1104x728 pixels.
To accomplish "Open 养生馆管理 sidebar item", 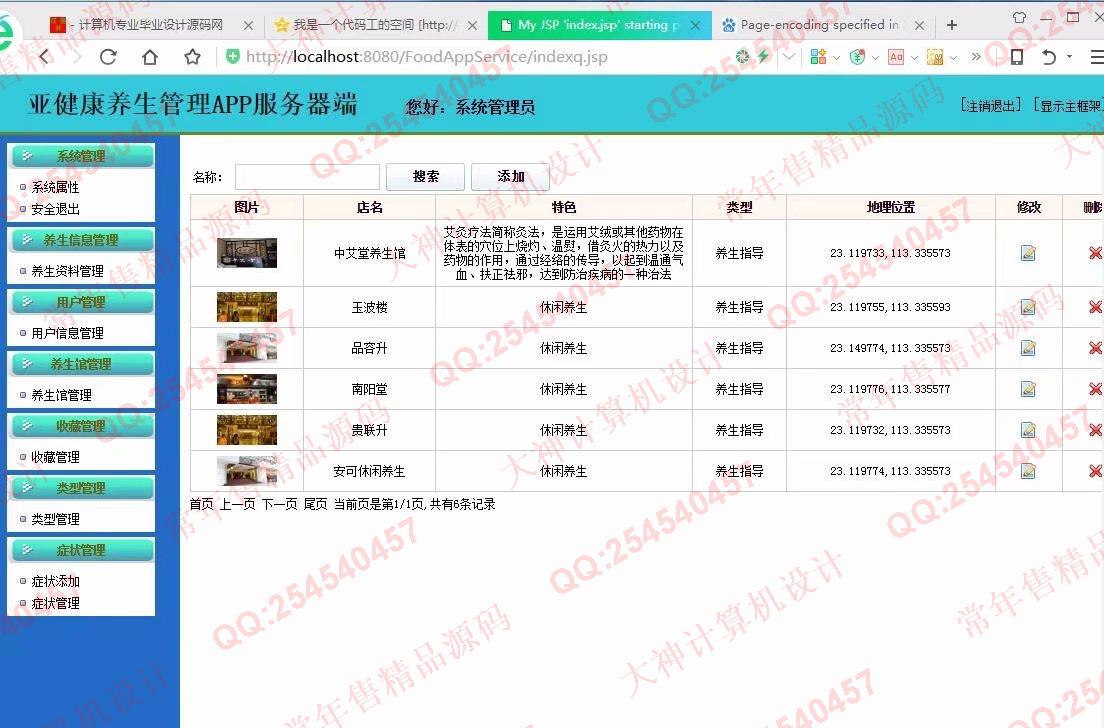I will (61, 395).
